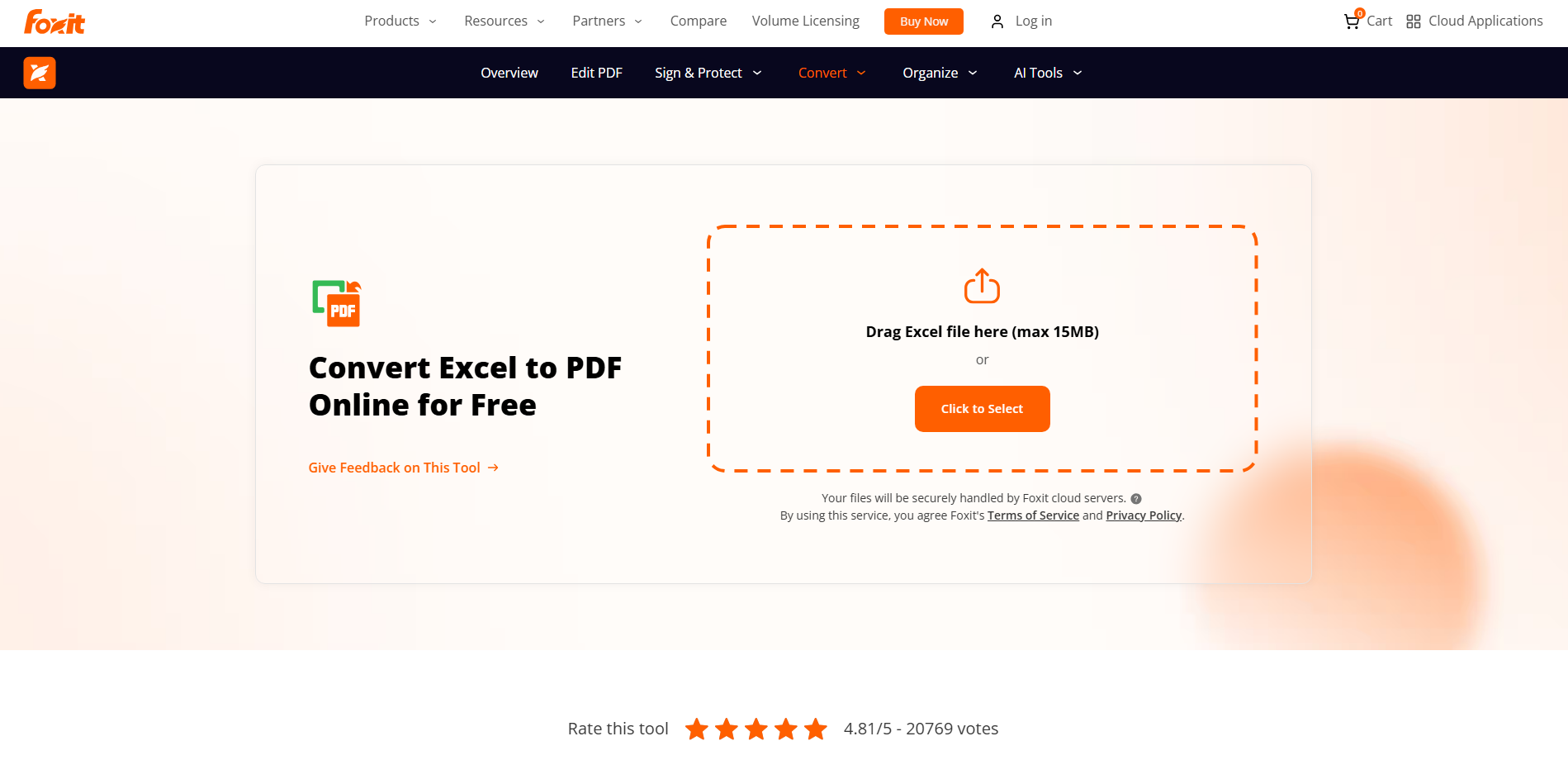Click the Foxit logo in the header
Screen dimensions: 1568x779
[x=54, y=21]
